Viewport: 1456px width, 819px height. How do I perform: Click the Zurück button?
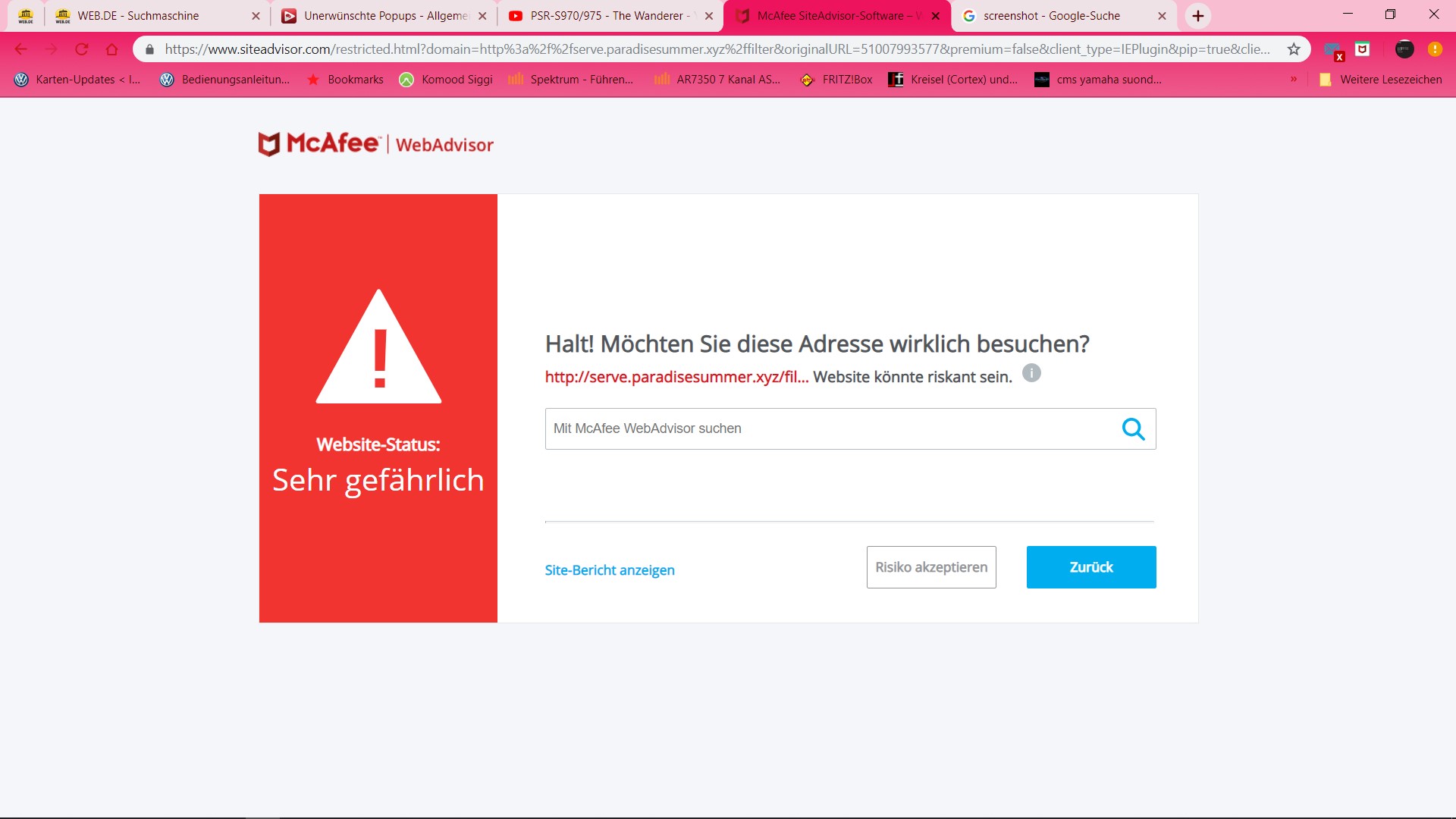pos(1090,567)
